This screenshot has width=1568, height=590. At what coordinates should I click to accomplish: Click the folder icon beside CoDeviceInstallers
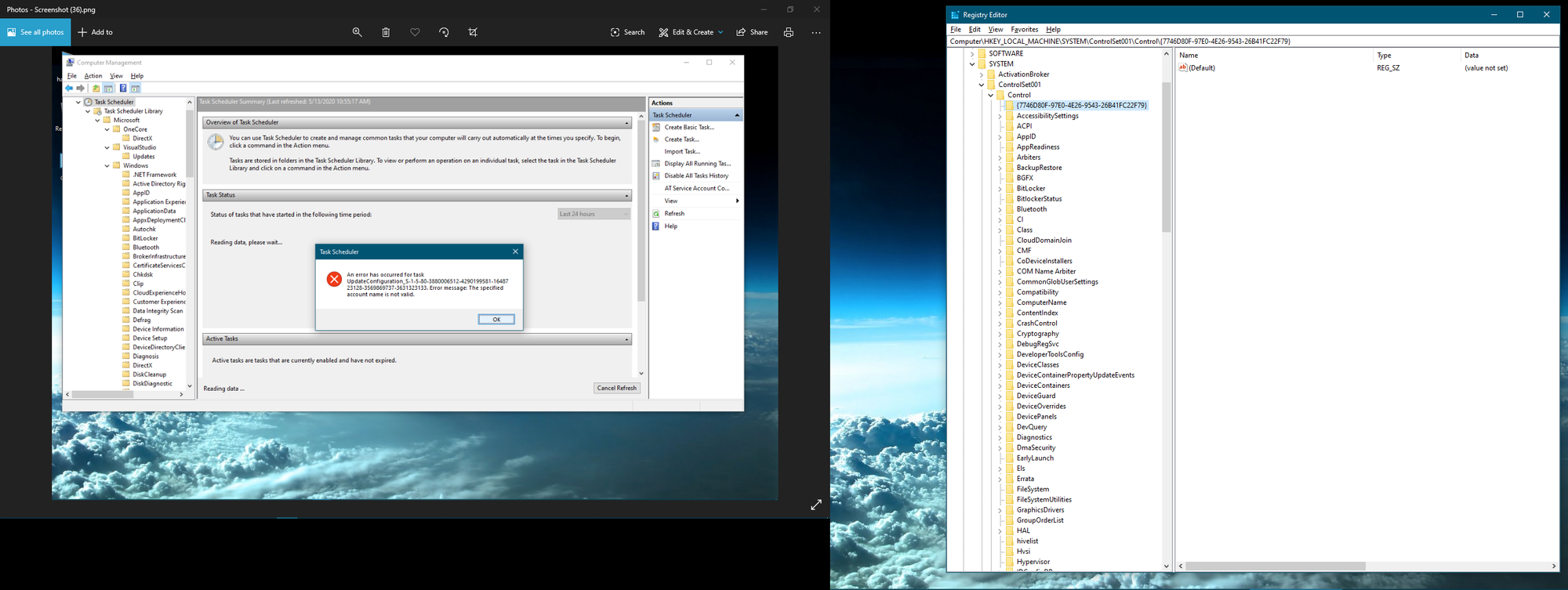coord(1010,261)
